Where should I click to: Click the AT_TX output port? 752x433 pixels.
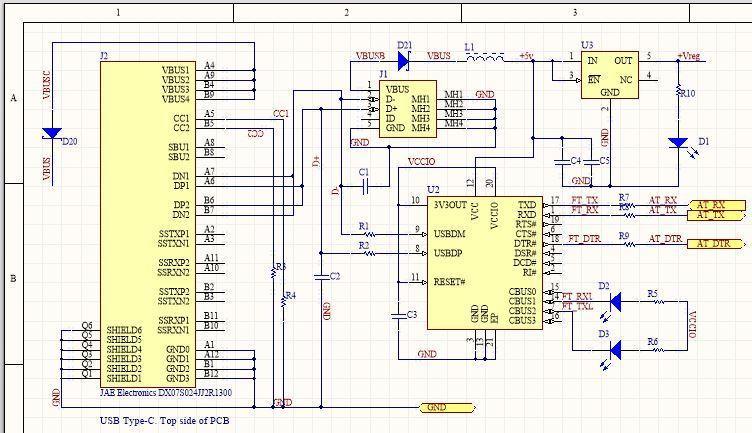[717, 215]
